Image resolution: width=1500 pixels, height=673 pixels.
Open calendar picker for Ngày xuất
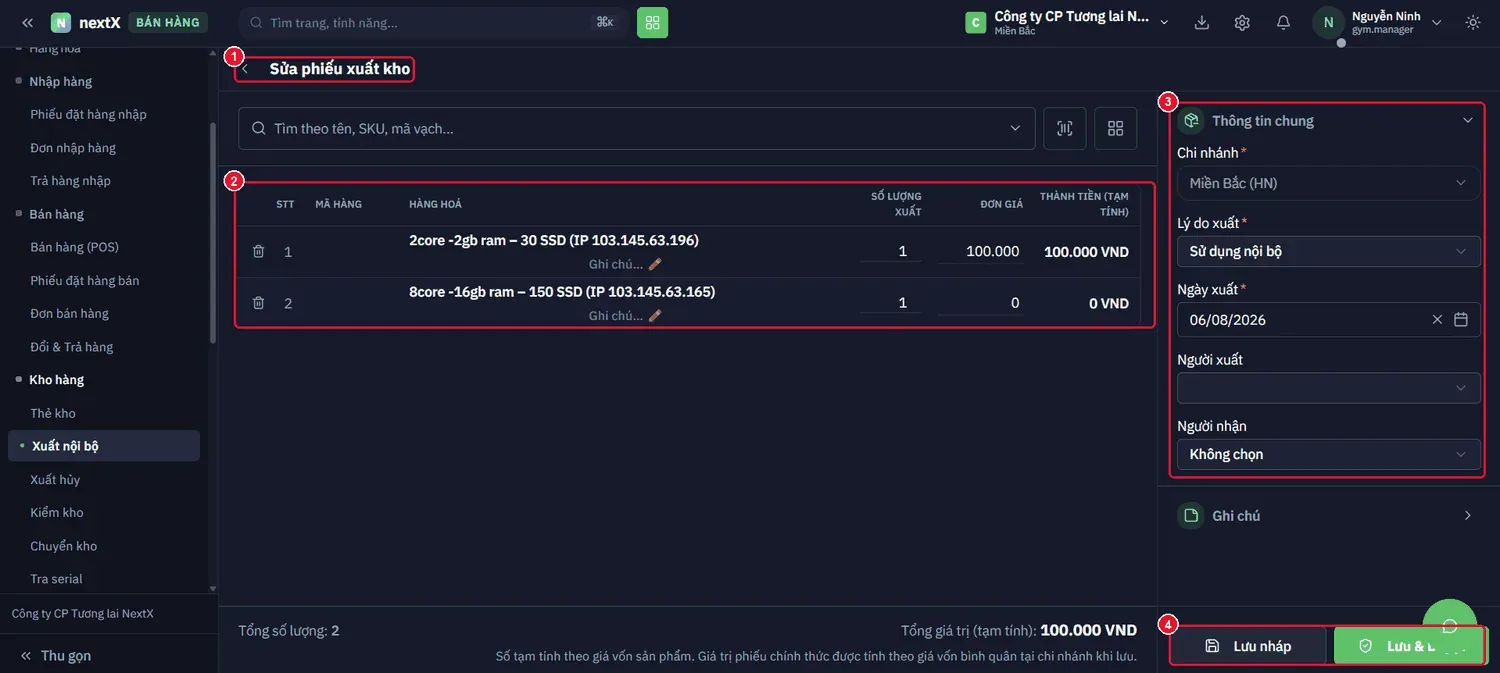tap(1461, 319)
